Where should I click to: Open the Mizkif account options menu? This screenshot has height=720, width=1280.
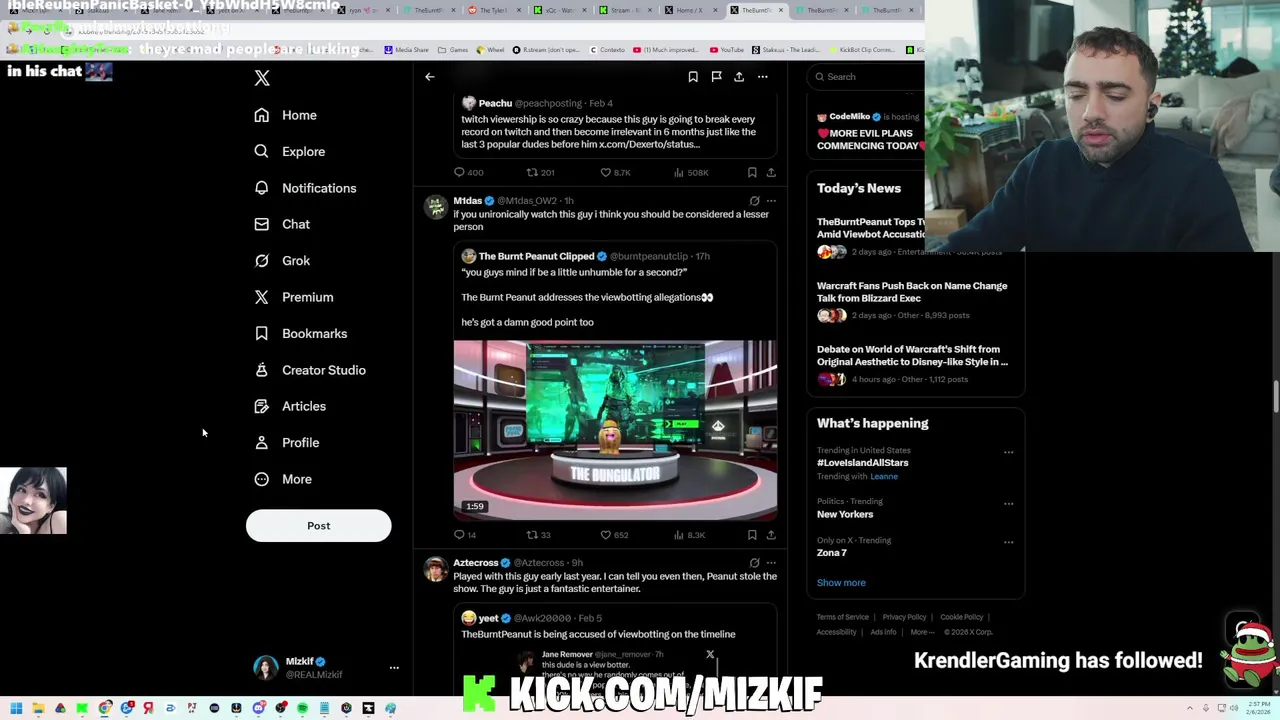(394, 667)
